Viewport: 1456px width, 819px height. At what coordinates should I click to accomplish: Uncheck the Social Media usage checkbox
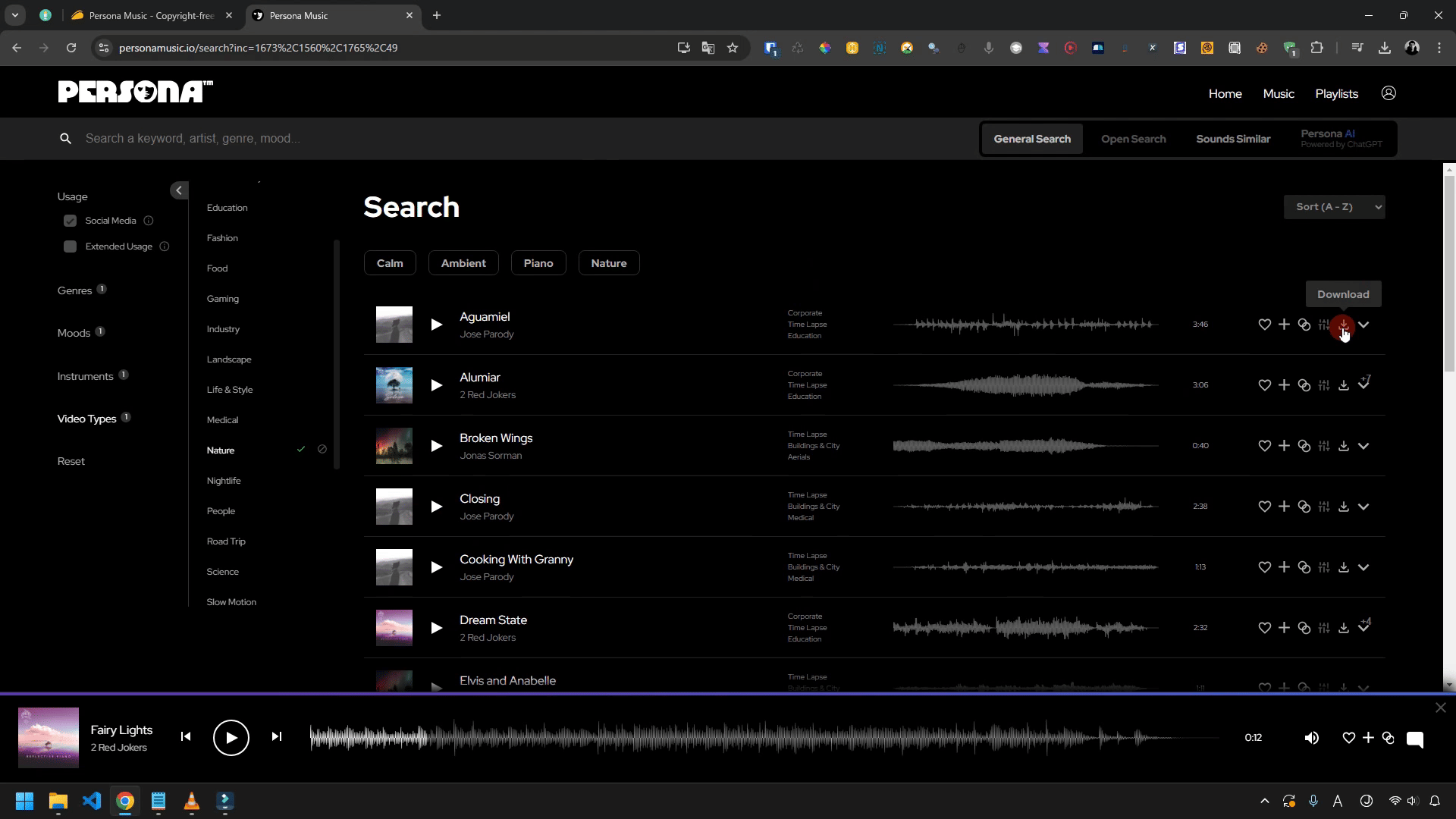pos(70,221)
